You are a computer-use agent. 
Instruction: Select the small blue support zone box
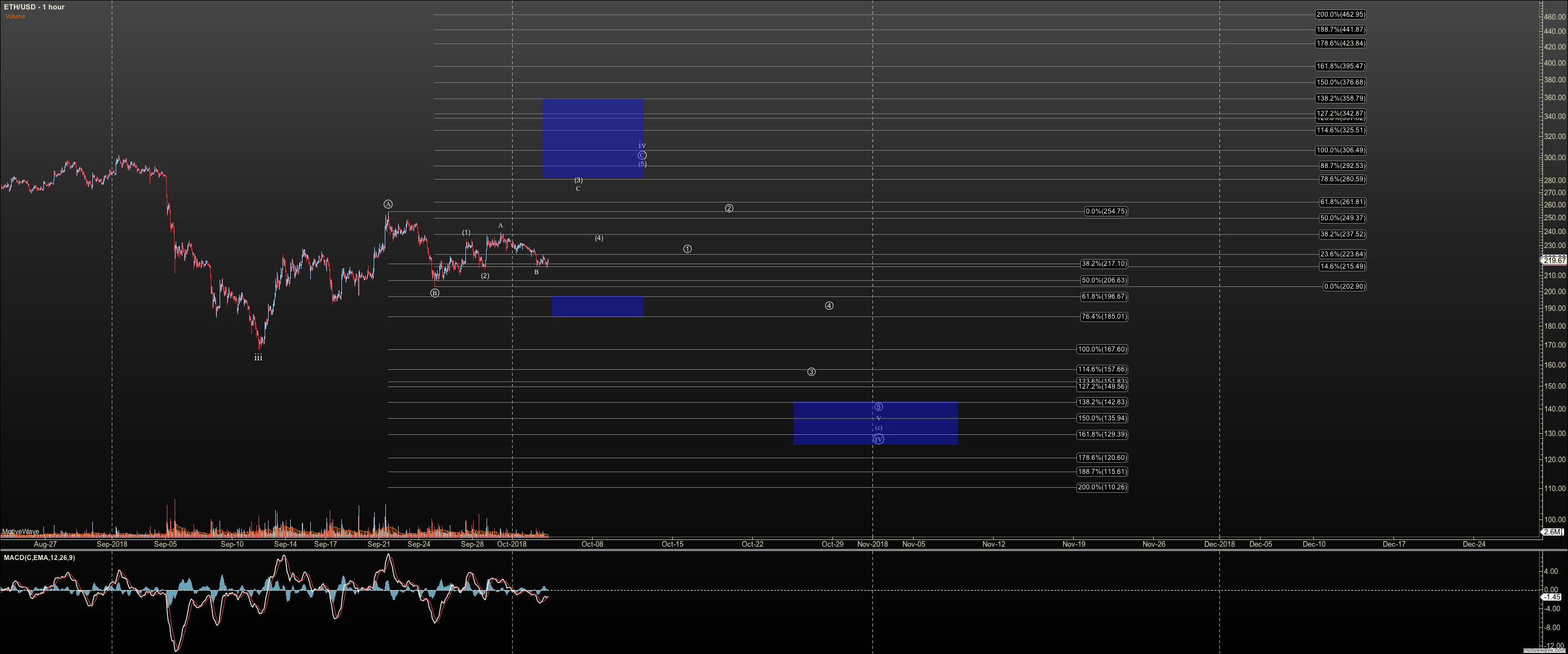(x=597, y=307)
